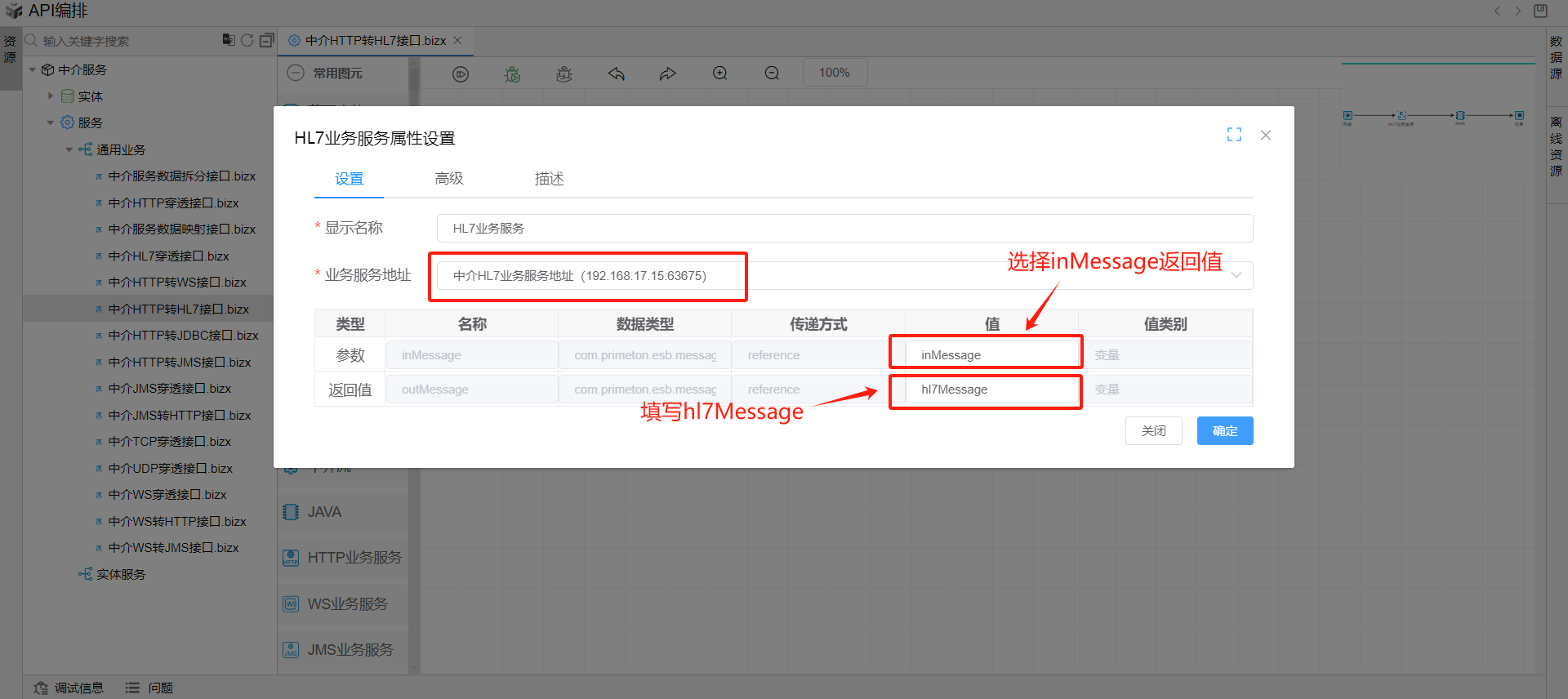Click the redo arrow icon
This screenshot has height=699, width=1568.
(667, 74)
